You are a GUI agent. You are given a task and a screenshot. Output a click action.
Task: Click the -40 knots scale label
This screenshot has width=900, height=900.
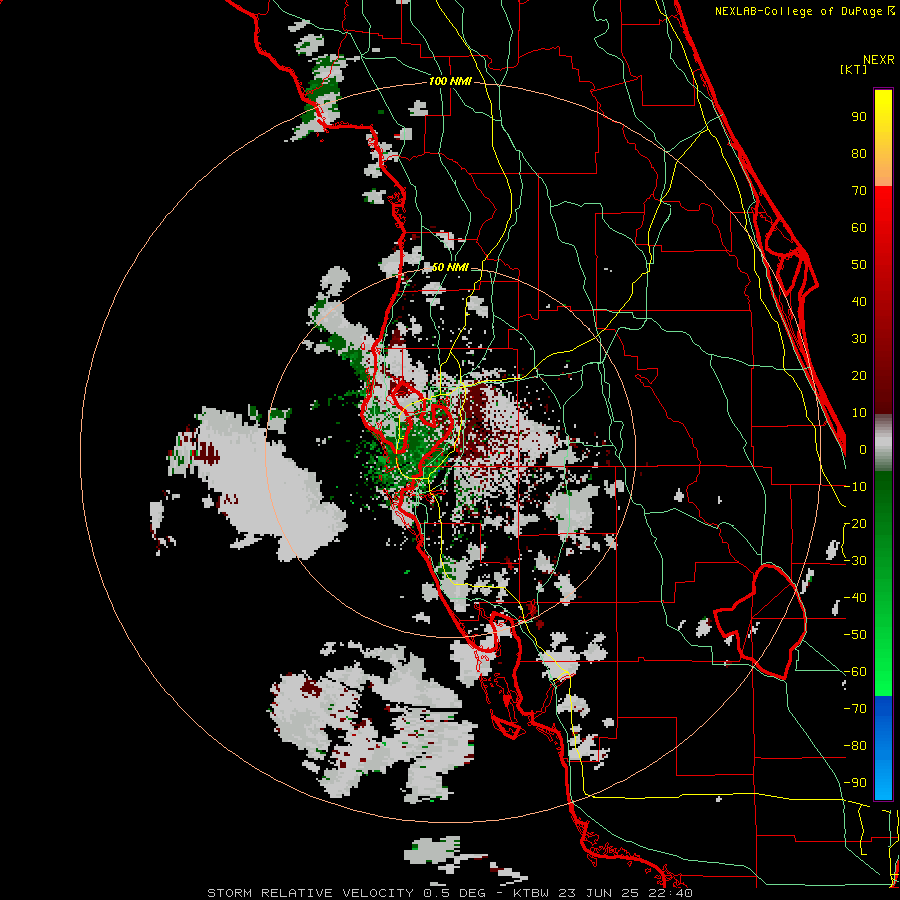click(855, 598)
